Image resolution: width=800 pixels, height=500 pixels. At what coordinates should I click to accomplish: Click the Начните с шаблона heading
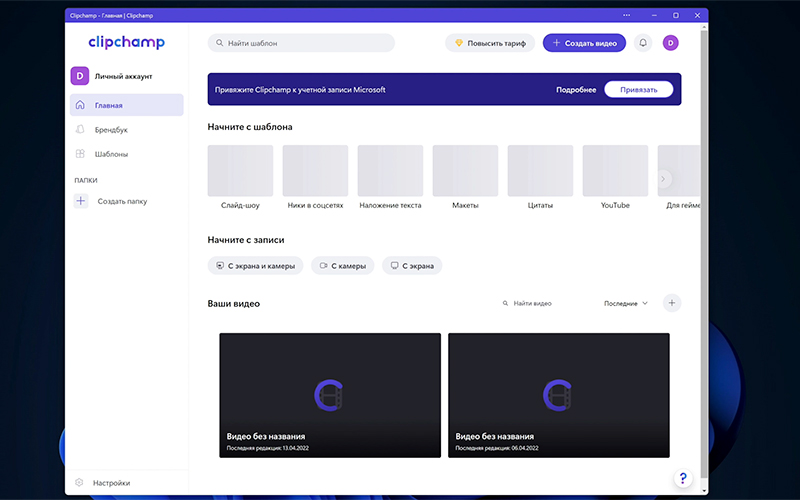click(250, 127)
